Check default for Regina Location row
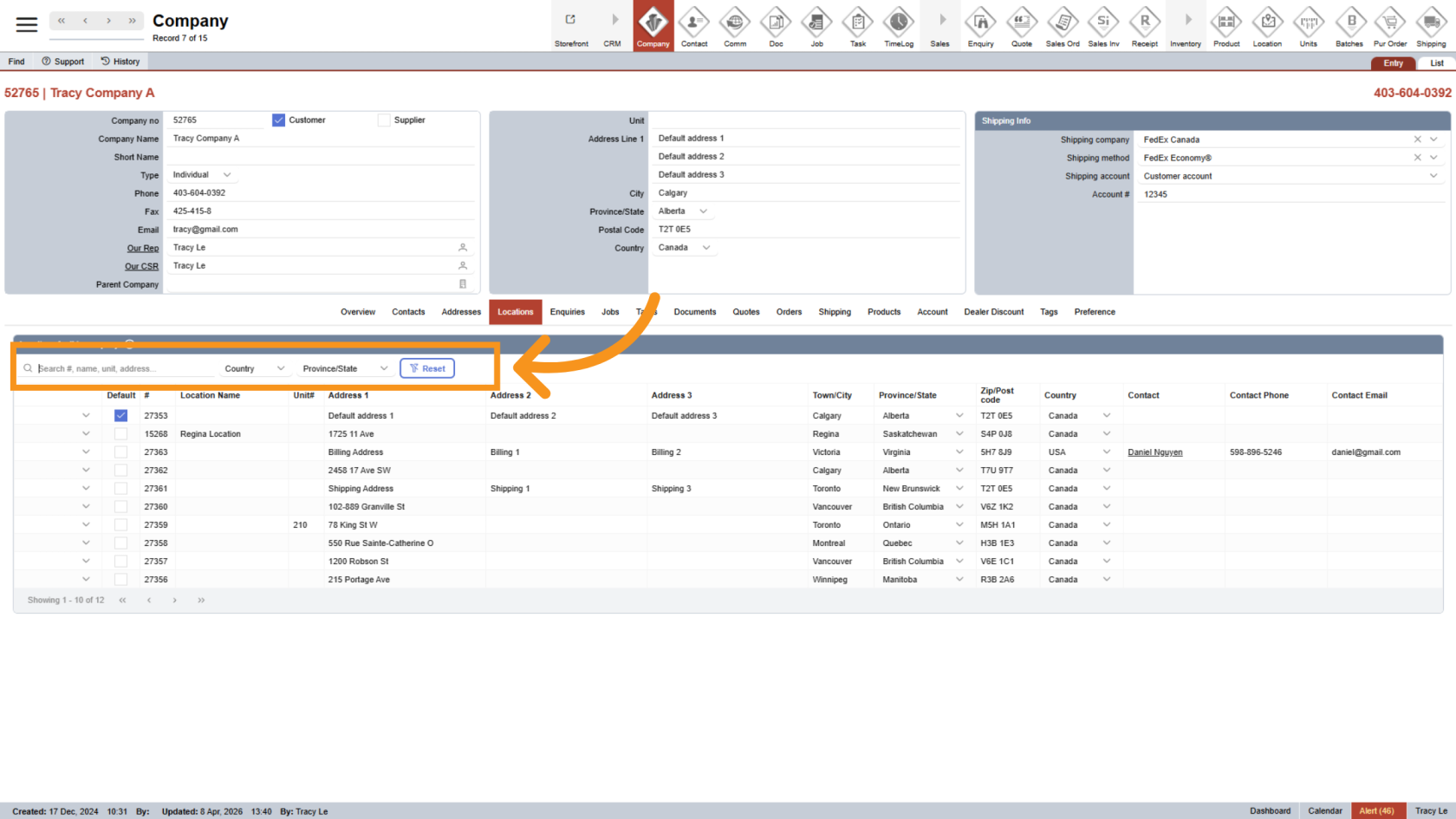The image size is (1456, 819). 120,434
